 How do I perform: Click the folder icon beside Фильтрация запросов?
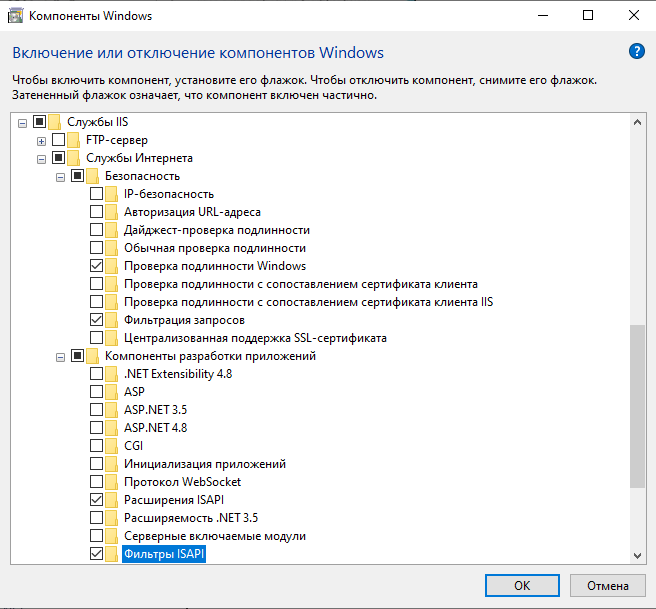[x=112, y=320]
